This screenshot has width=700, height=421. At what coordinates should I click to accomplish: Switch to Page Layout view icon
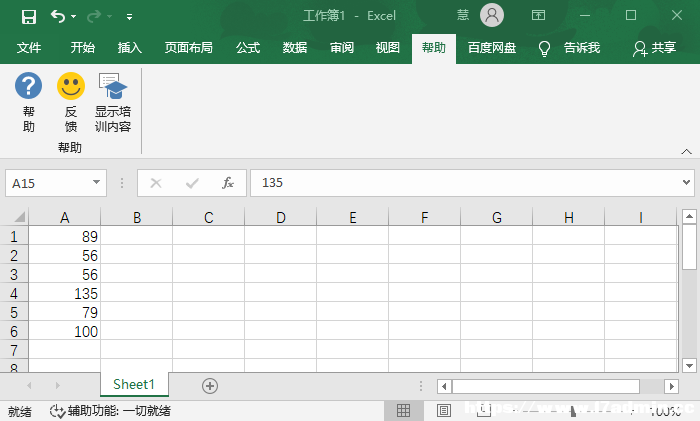coord(444,410)
